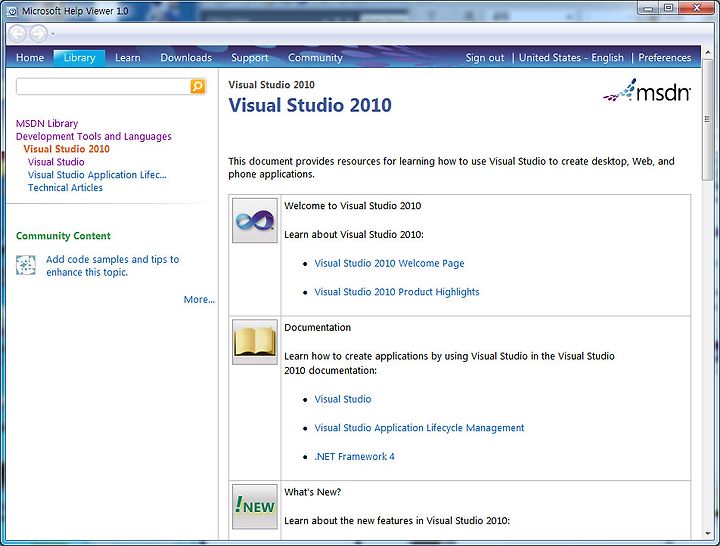Open Visual Studio documentation link in content

point(343,399)
